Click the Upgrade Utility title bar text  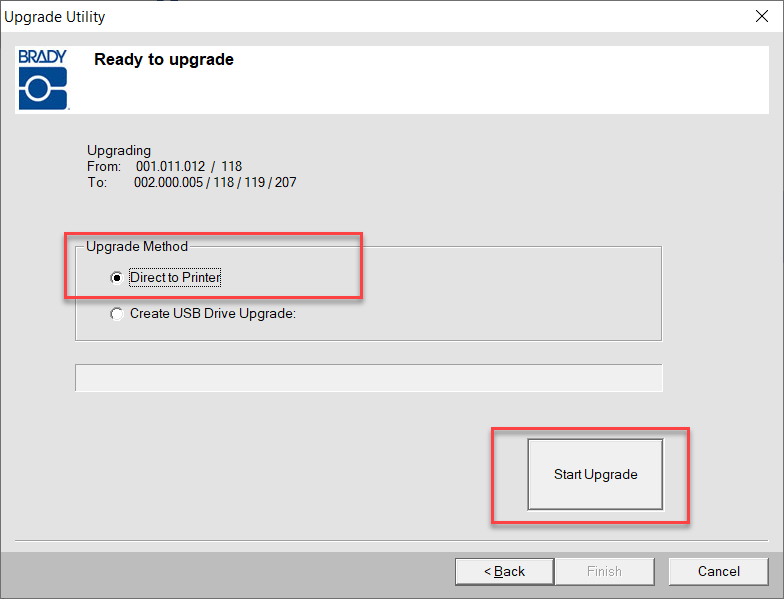coord(55,17)
